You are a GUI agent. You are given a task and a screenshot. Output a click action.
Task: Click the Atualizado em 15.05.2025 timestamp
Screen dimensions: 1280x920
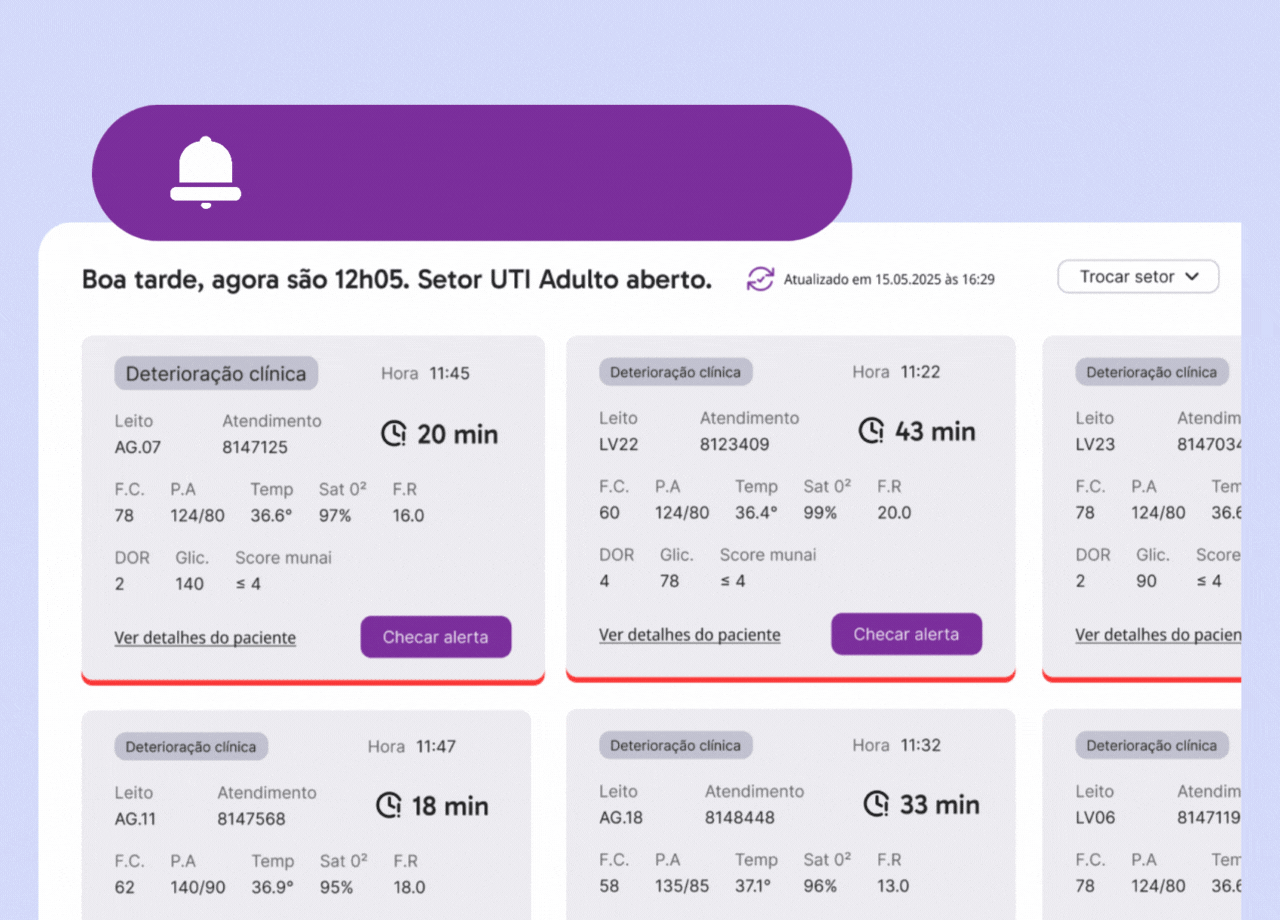click(888, 280)
